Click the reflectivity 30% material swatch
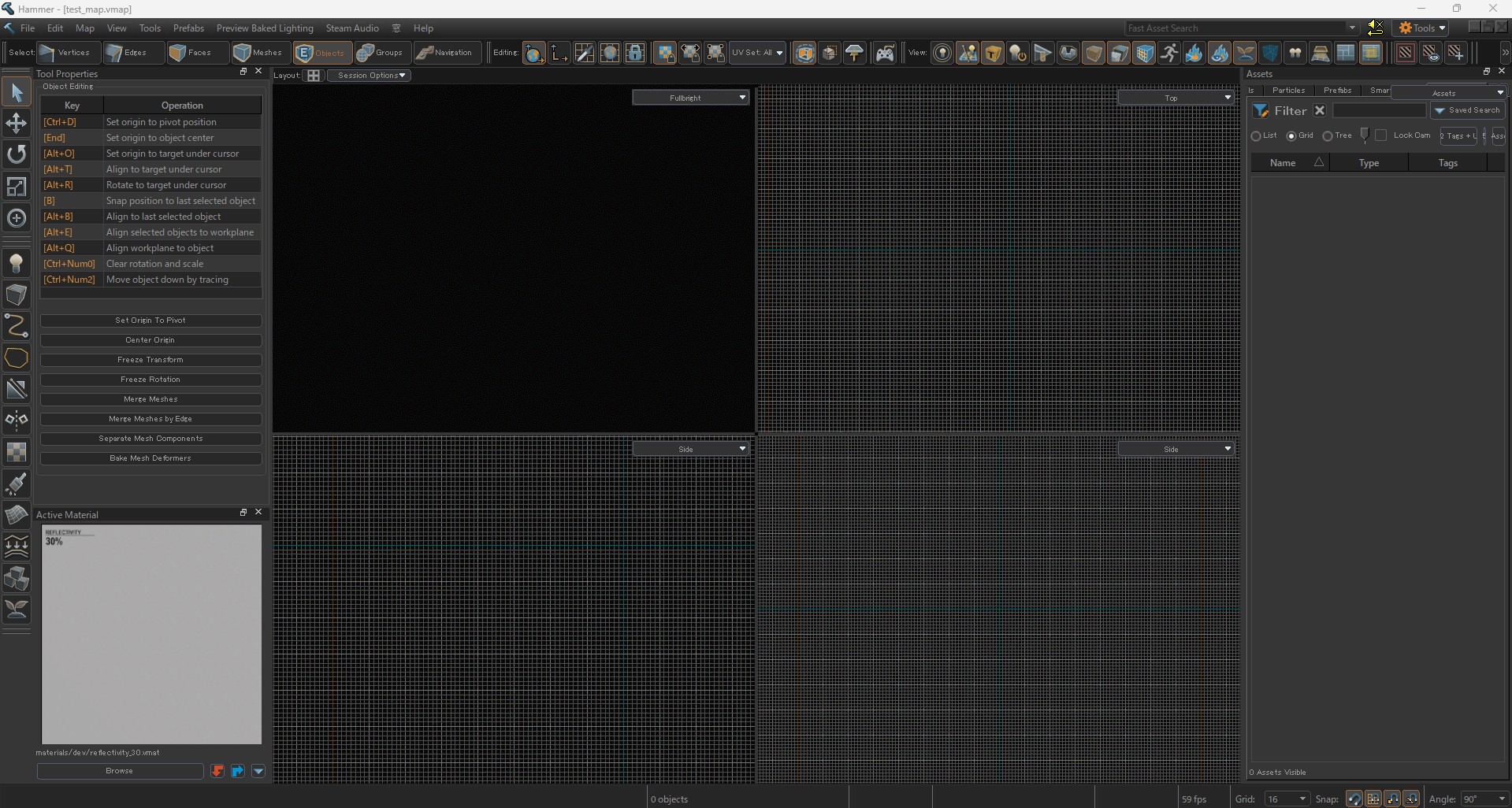 point(151,634)
